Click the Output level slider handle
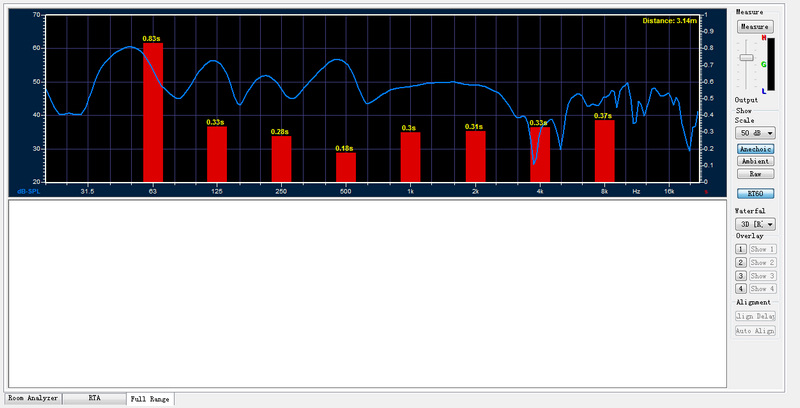 746,58
